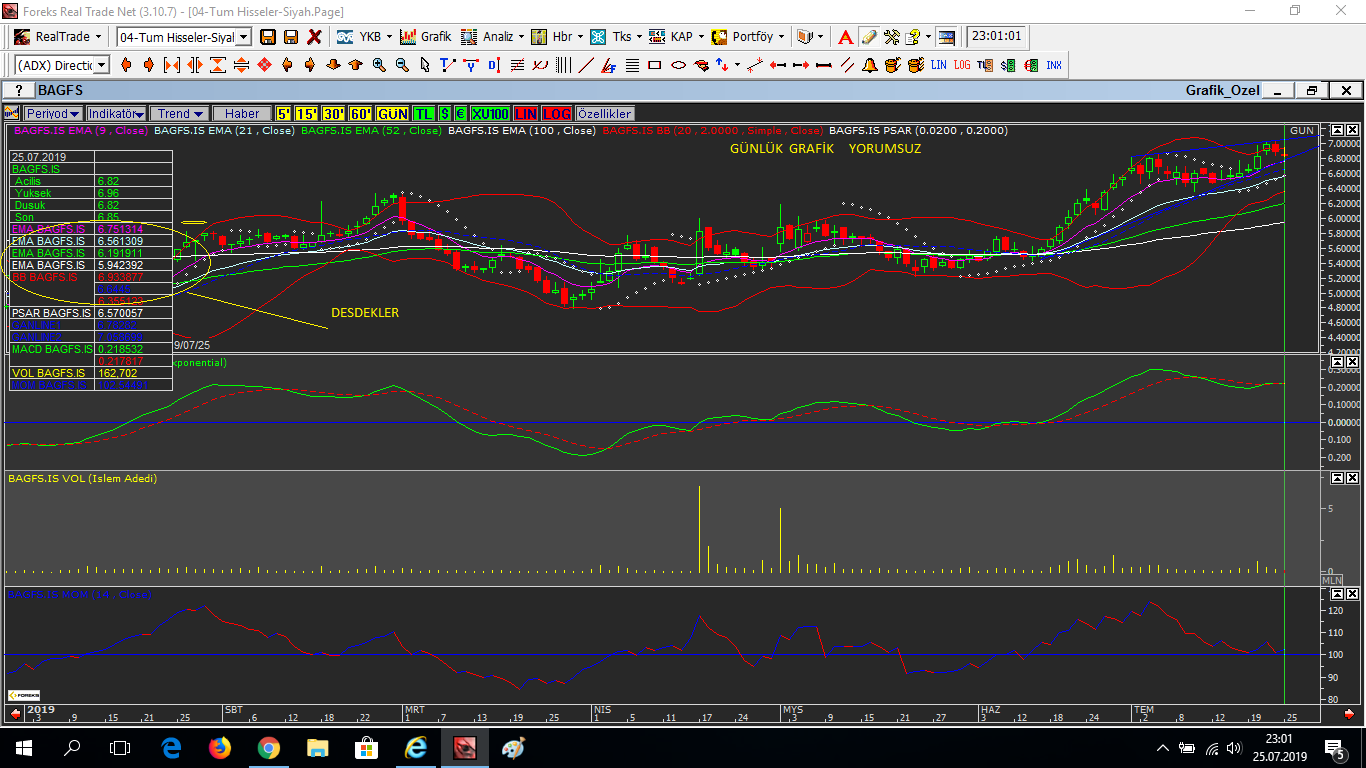Click the MLN label on volume panel
This screenshot has height=768, width=1366.
[x=1332, y=580]
